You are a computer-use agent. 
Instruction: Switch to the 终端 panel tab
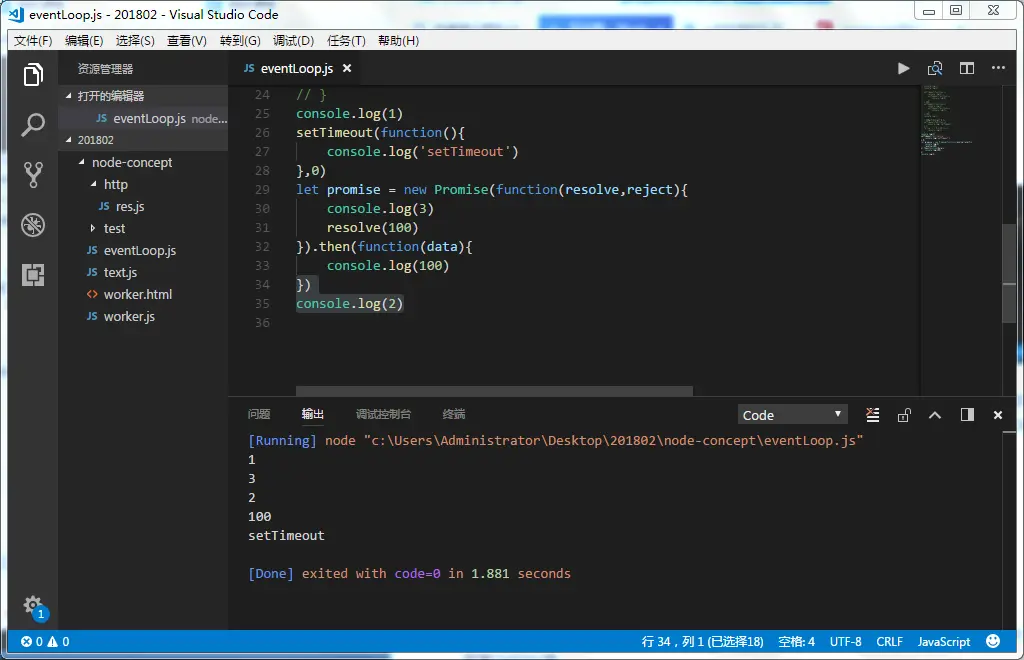click(x=454, y=414)
